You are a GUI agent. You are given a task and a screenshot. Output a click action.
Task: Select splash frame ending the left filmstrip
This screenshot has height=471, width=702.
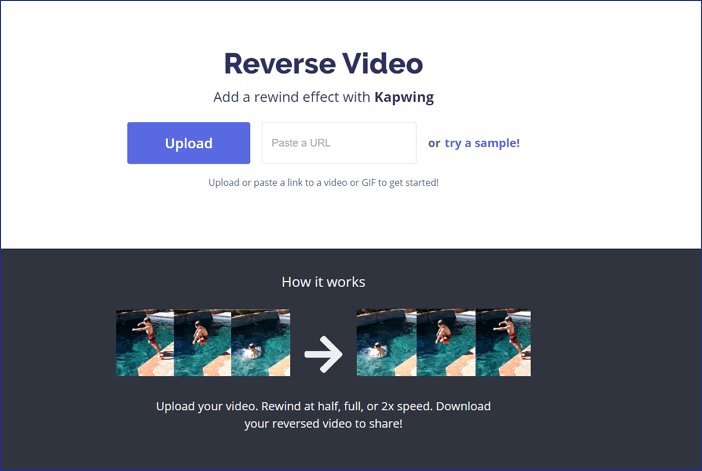pyautogui.click(x=261, y=343)
